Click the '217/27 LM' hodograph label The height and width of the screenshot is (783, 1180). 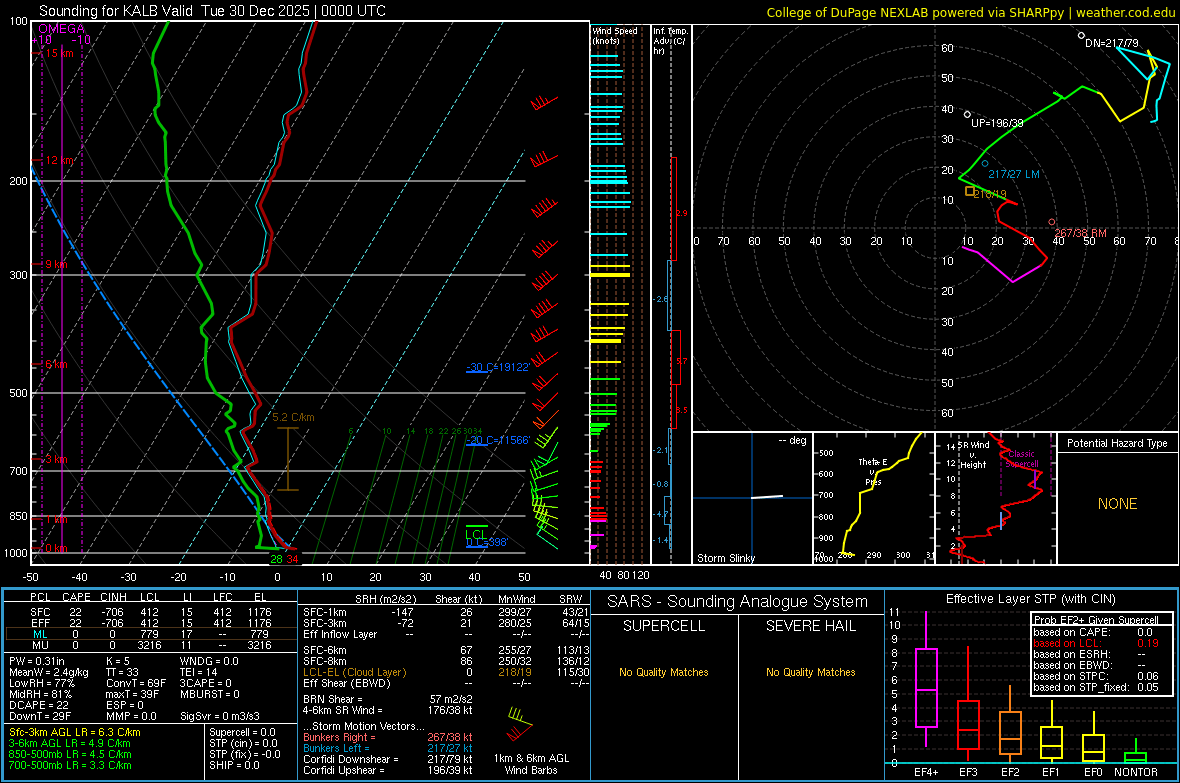pos(1014,174)
